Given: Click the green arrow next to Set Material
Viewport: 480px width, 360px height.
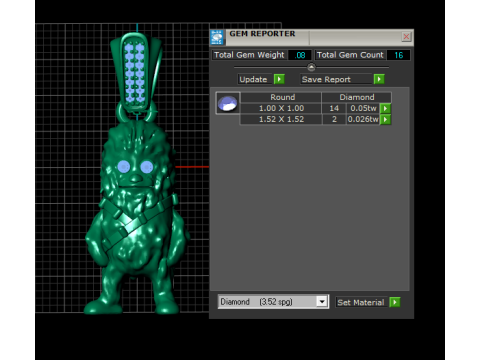Looking at the screenshot, I should pos(395,302).
